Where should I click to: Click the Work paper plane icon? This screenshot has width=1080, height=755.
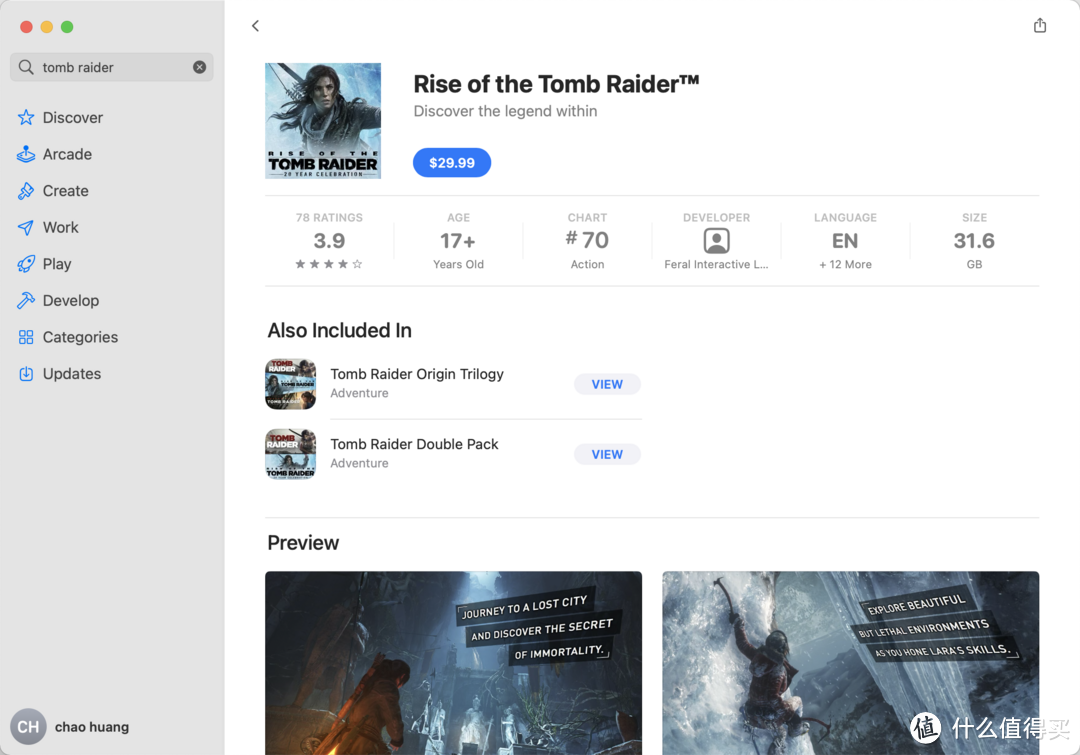(x=26, y=227)
